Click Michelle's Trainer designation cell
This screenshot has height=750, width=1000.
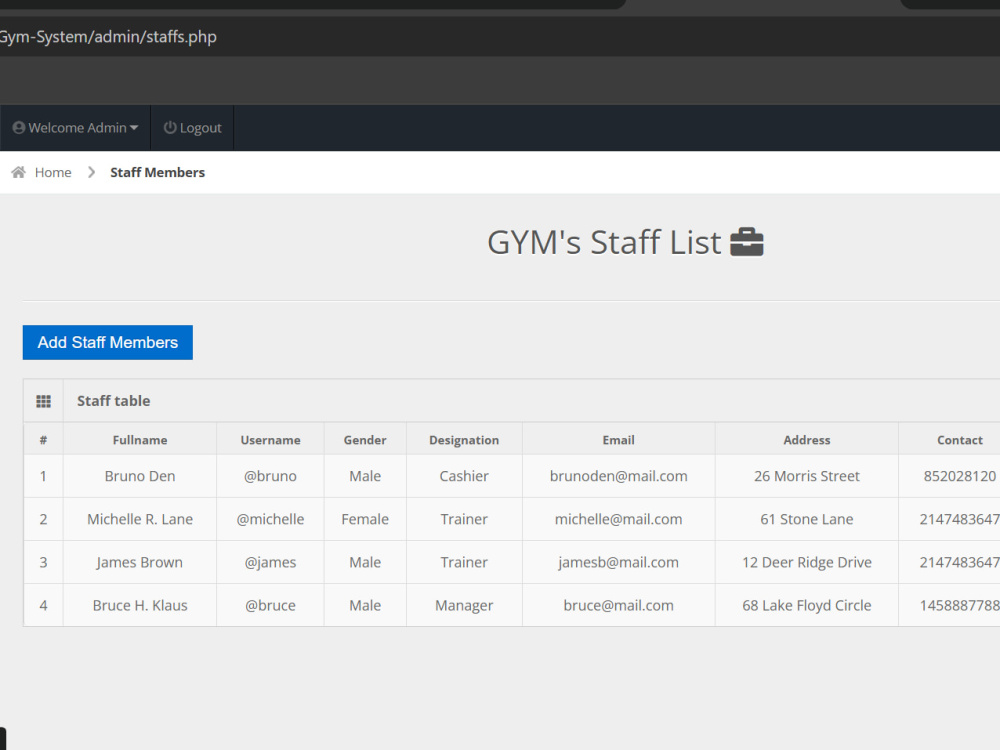[464, 519]
